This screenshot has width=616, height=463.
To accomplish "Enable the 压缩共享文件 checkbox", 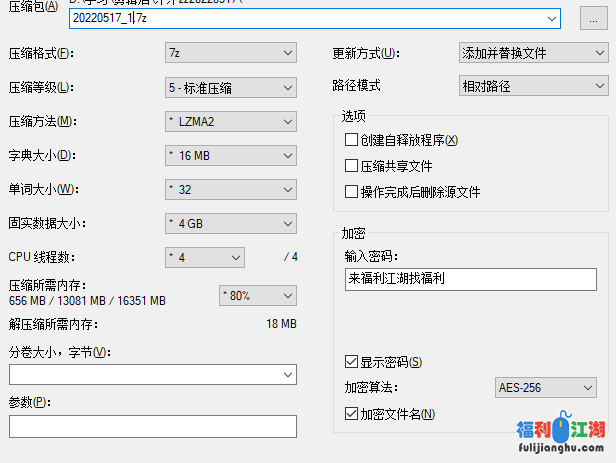I will (x=351, y=166).
